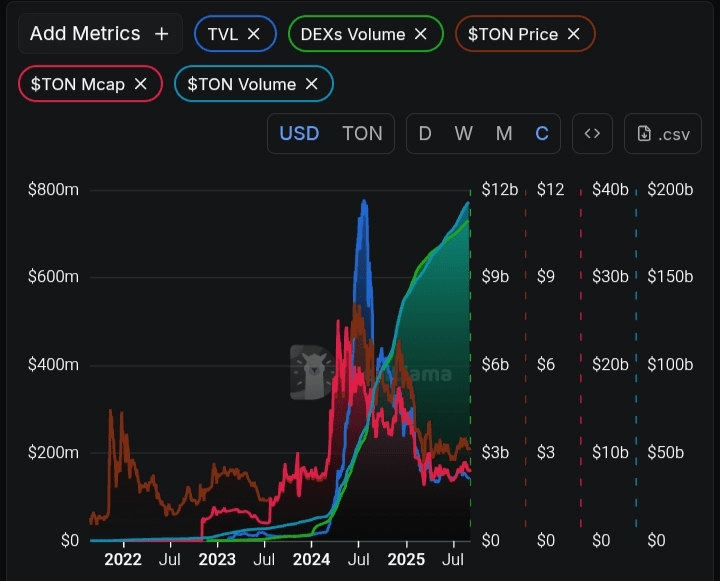This screenshot has height=581, width=720.
Task: Click the blue TVL peak on chart
Action: pyautogui.click(x=364, y=202)
